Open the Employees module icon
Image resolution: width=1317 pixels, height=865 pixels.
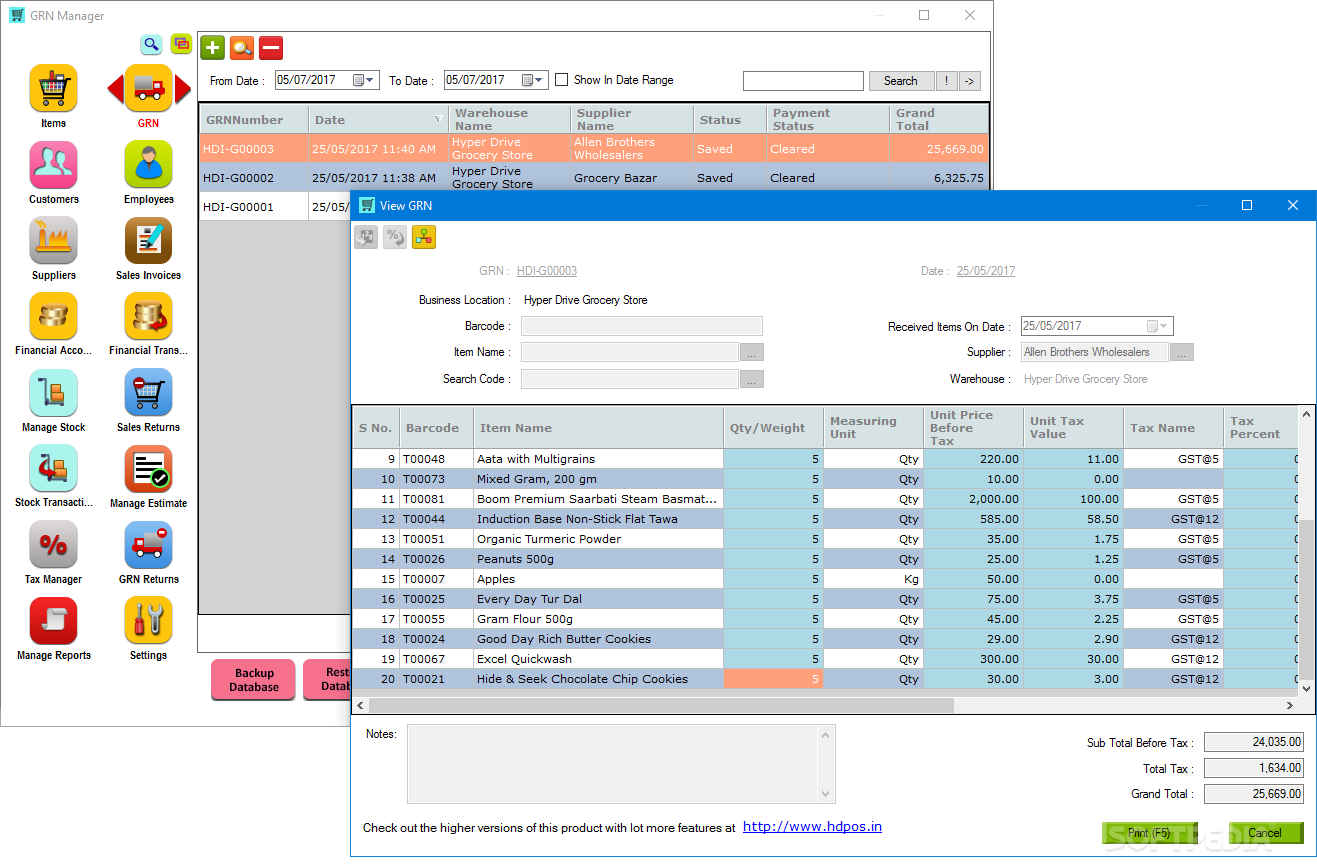tap(148, 164)
